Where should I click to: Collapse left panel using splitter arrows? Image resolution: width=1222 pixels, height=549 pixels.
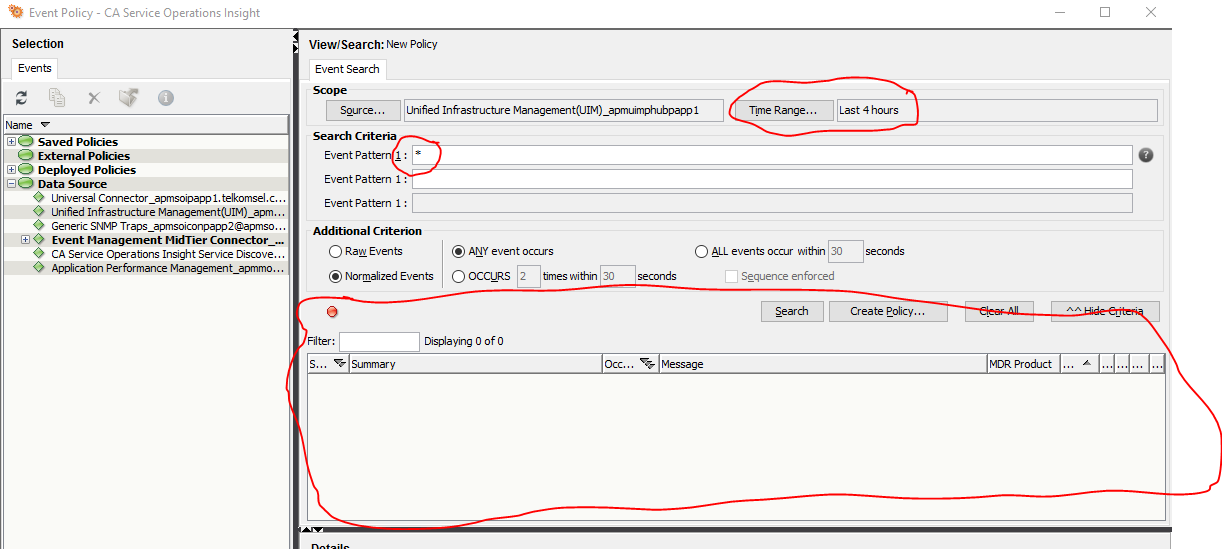296,36
